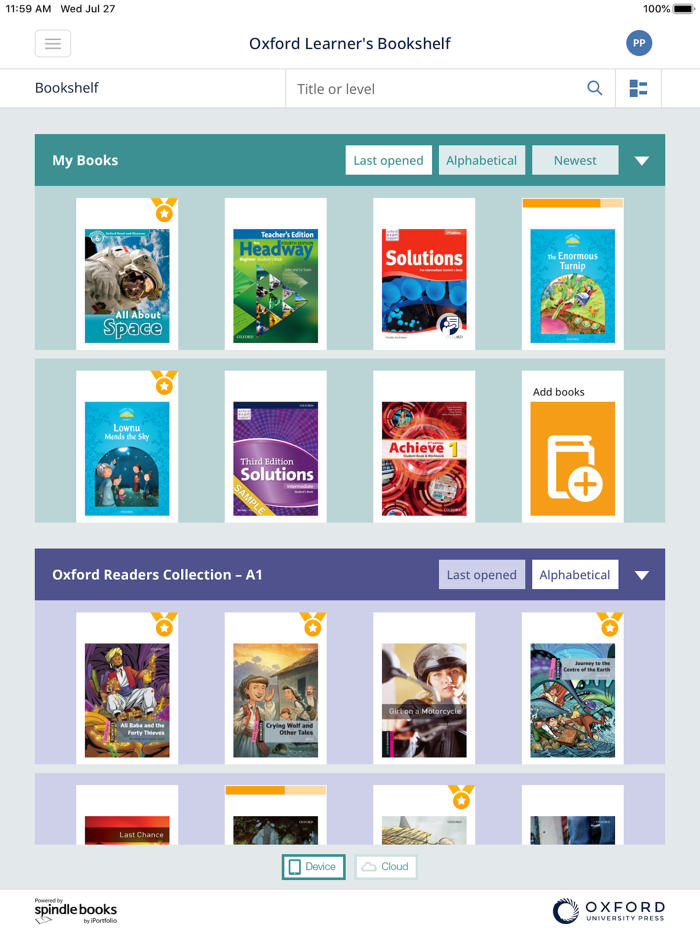This screenshot has width=700, height=933.
Task: Open the hamburger menu
Action: pos(53,43)
